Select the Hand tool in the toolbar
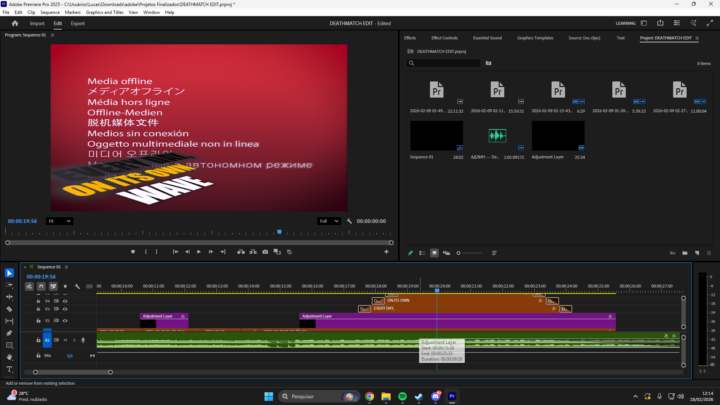The image size is (720, 405). coord(9,357)
